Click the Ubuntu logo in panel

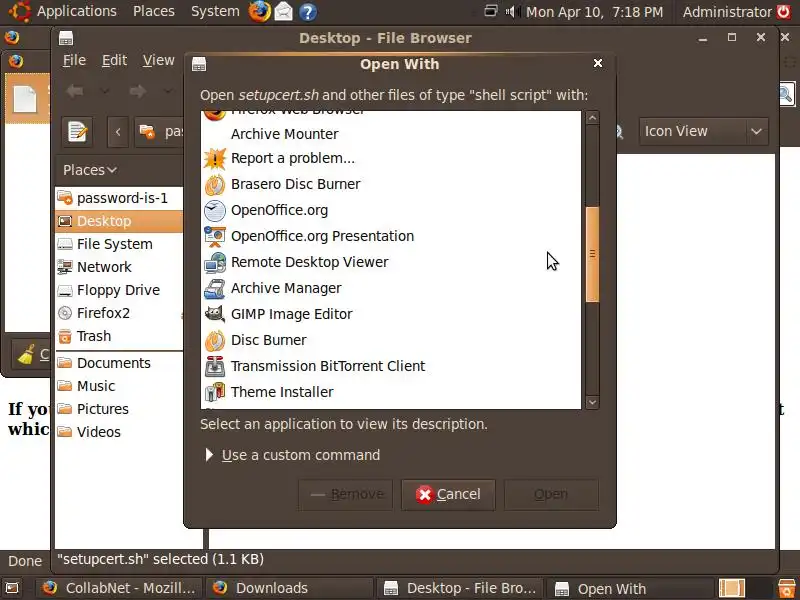coord(19,11)
